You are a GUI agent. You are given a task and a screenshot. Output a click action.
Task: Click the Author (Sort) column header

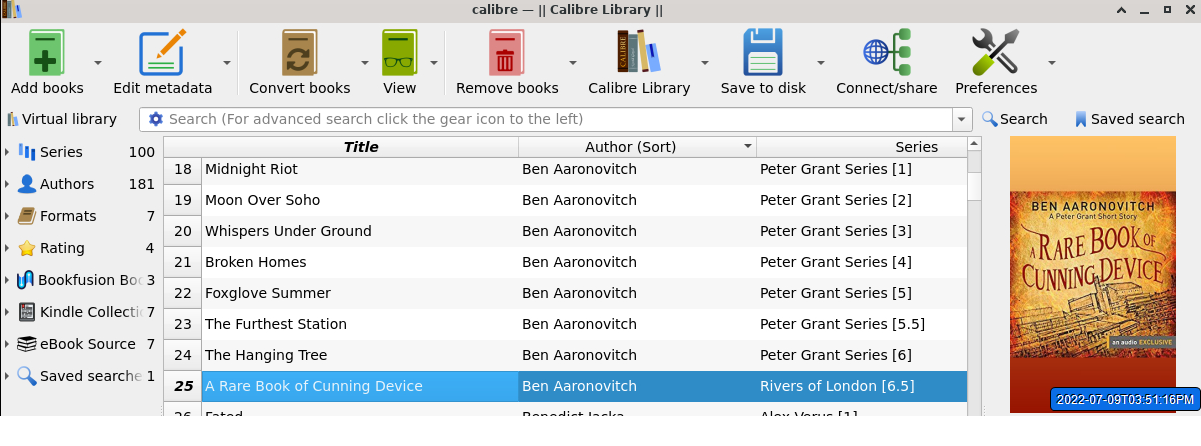coord(630,147)
